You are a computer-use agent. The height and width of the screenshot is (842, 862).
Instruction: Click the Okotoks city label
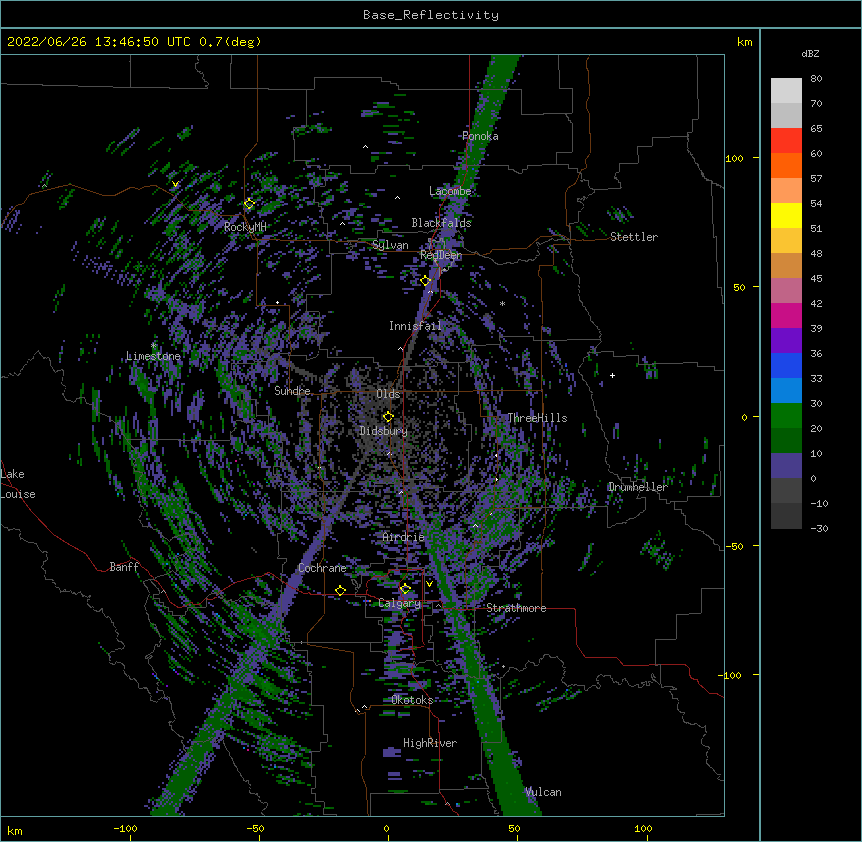point(412,700)
